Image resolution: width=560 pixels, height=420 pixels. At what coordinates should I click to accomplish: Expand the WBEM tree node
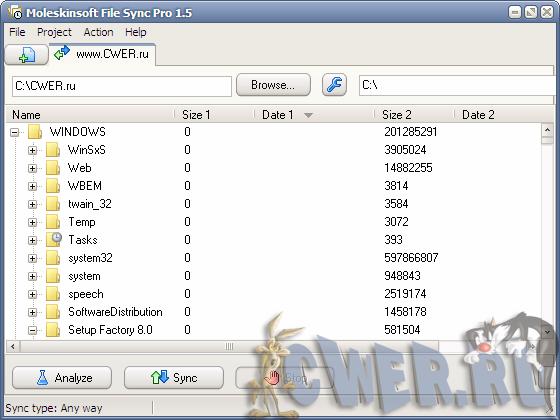tap(32, 186)
